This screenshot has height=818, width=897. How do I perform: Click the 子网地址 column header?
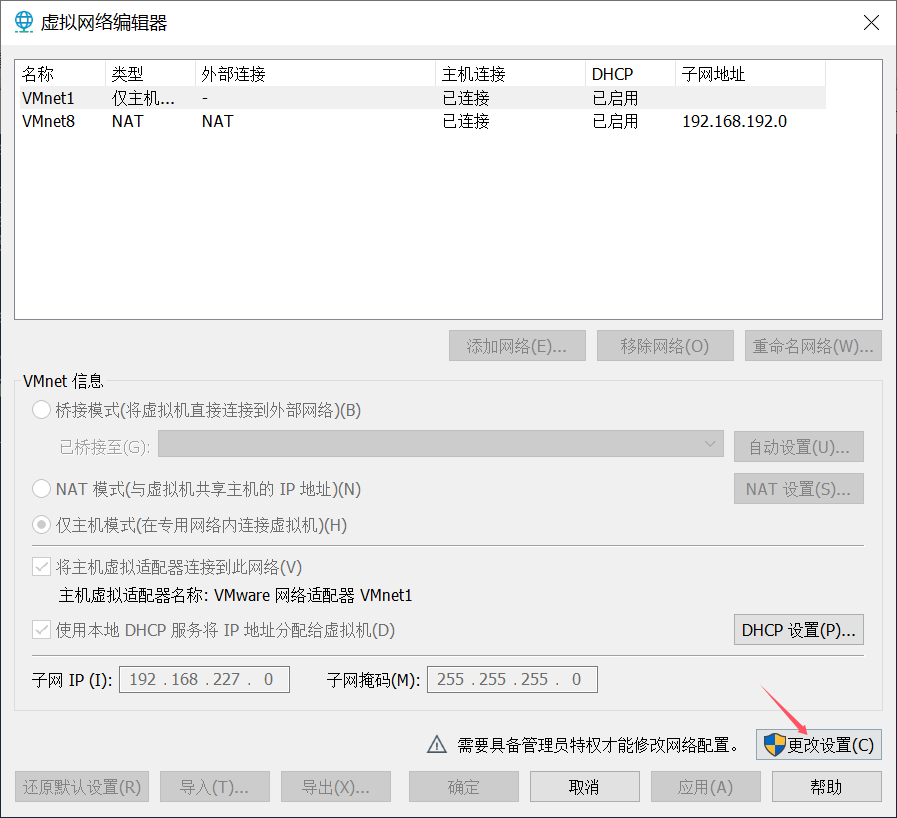[751, 74]
